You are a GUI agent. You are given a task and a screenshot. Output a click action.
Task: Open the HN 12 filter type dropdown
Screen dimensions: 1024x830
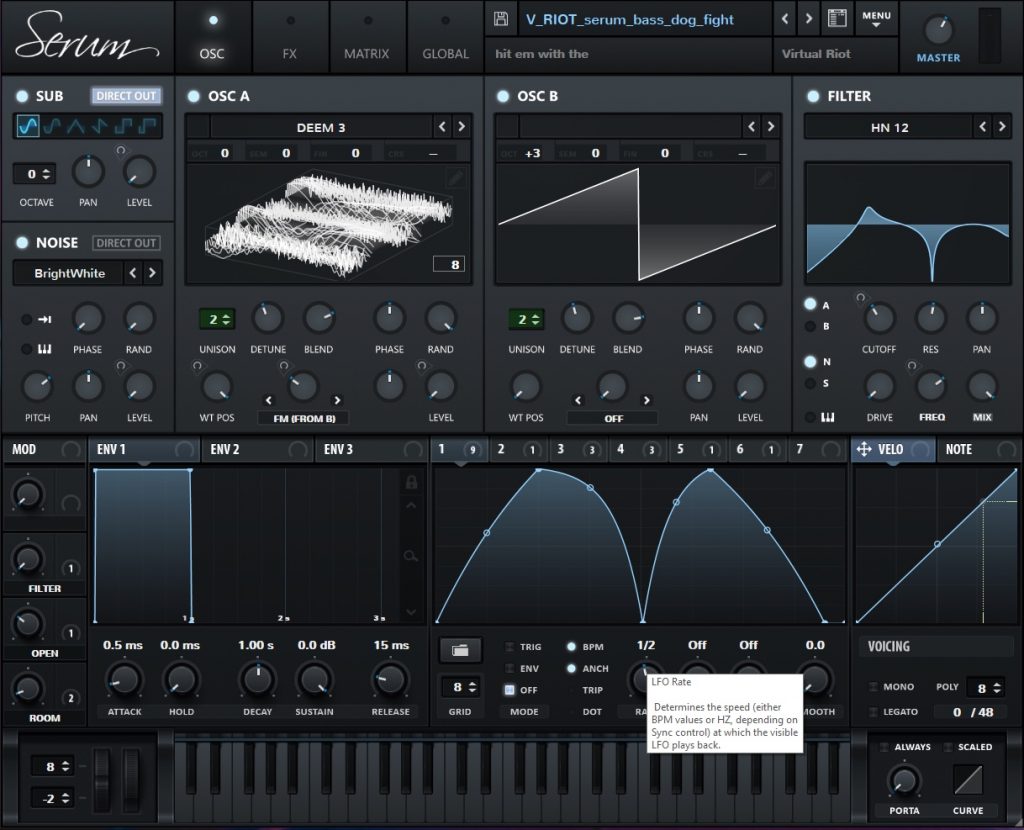pyautogui.click(x=888, y=127)
